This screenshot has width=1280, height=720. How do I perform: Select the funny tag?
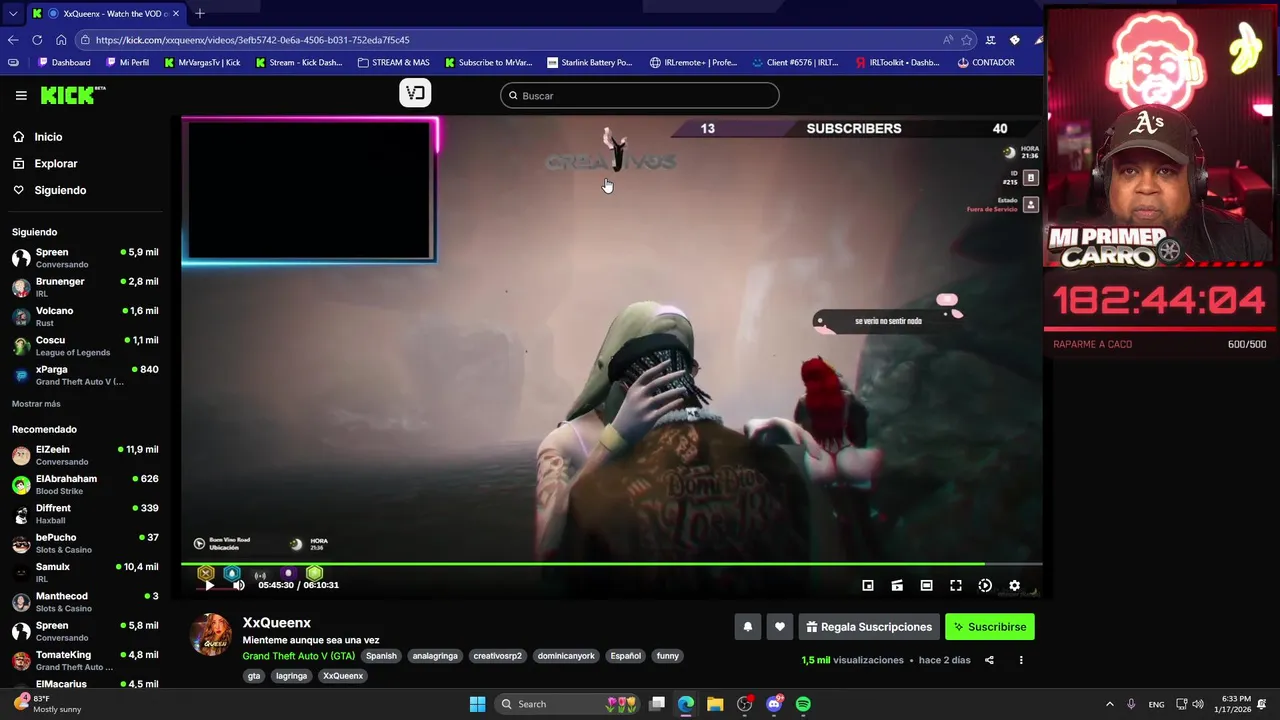[x=668, y=656]
